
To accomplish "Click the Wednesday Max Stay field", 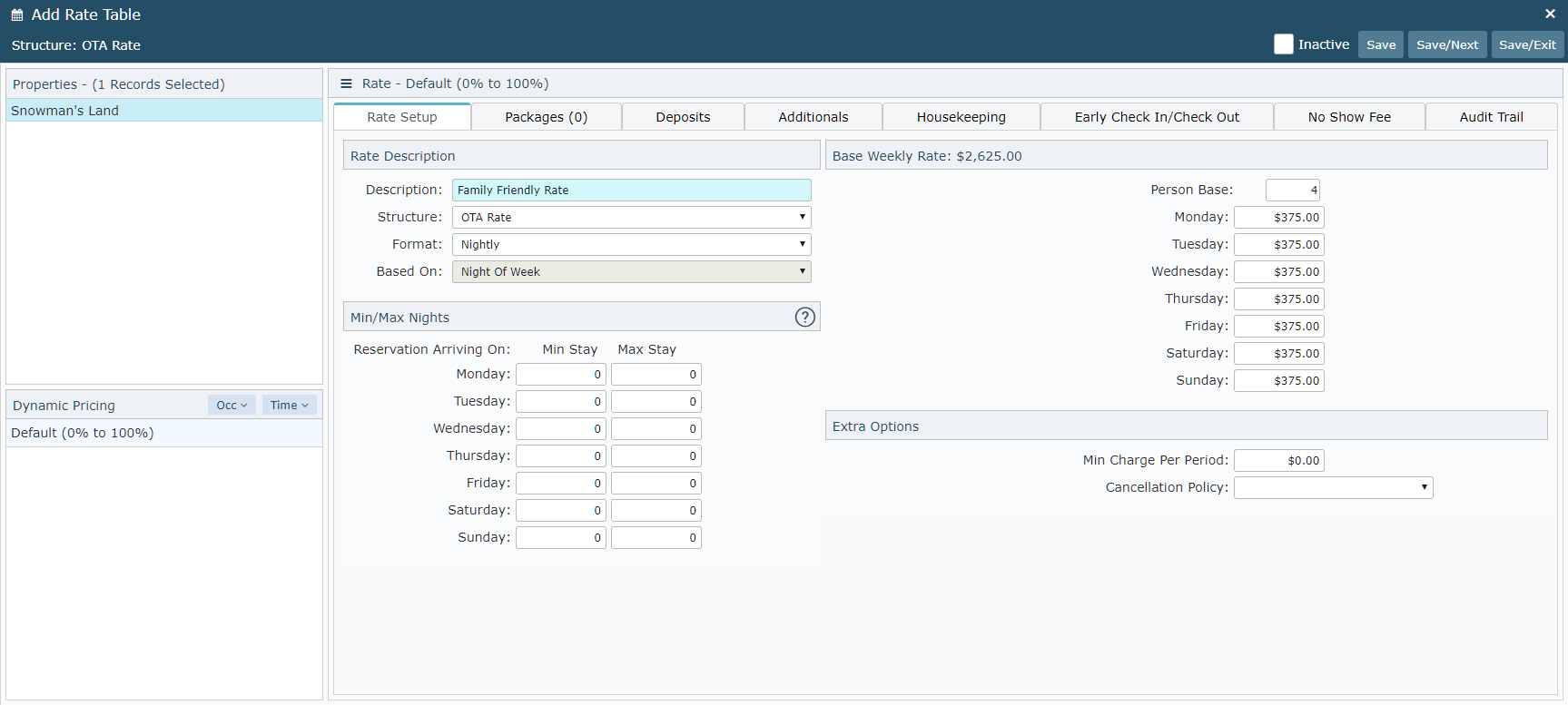I will [x=656, y=428].
